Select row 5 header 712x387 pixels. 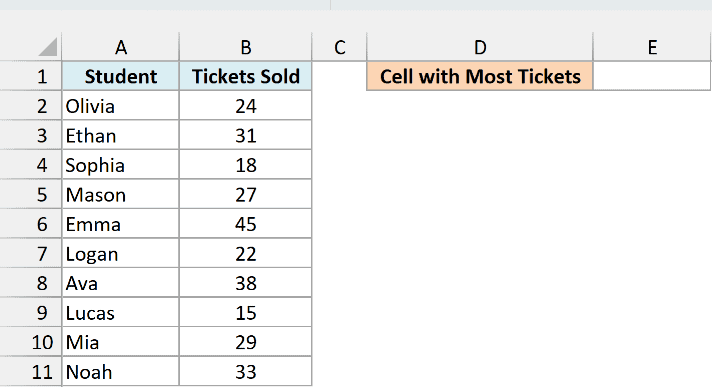point(30,194)
